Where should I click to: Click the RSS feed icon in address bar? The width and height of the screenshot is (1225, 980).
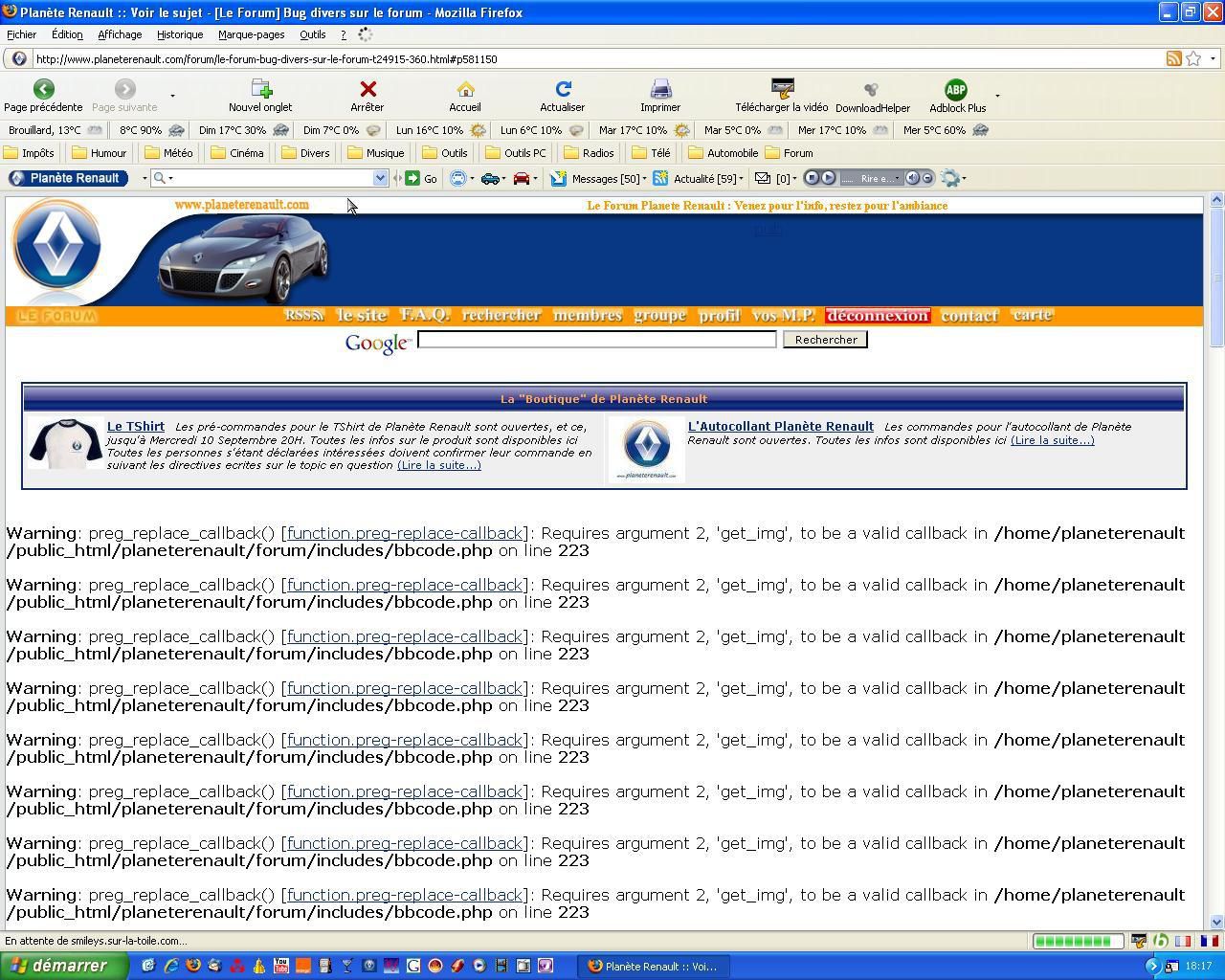coord(1173,58)
